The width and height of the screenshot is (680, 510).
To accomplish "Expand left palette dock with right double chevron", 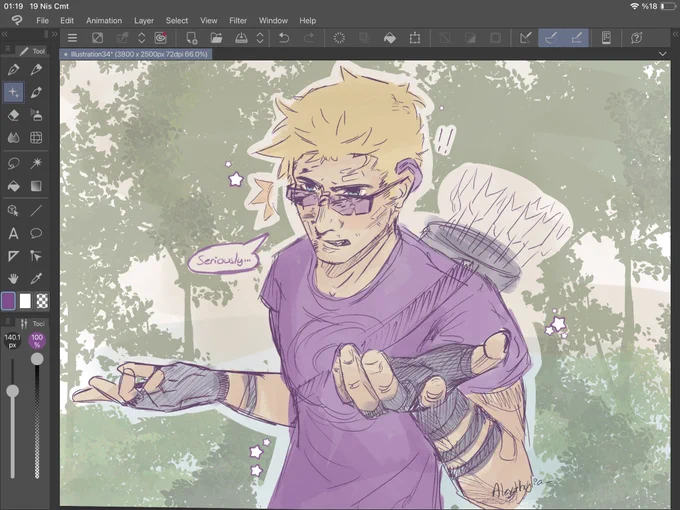I will [x=55, y=34].
